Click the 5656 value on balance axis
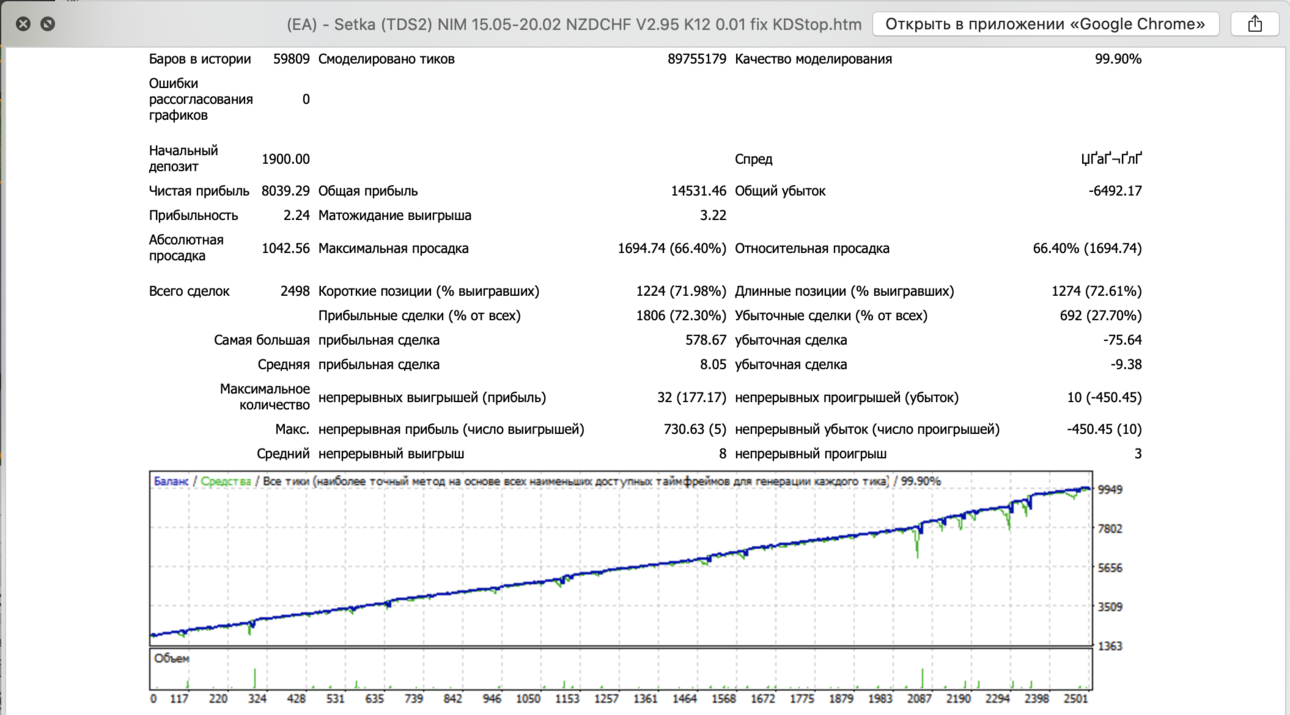Image resolution: width=1290 pixels, height=715 pixels. [1110, 568]
